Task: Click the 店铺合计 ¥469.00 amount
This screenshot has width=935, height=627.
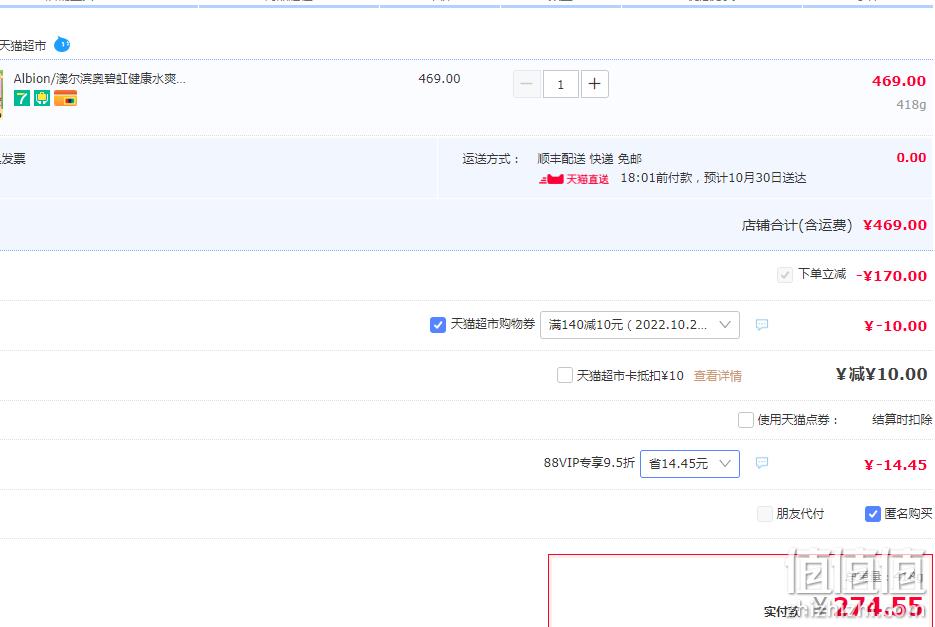Action: pos(894,225)
